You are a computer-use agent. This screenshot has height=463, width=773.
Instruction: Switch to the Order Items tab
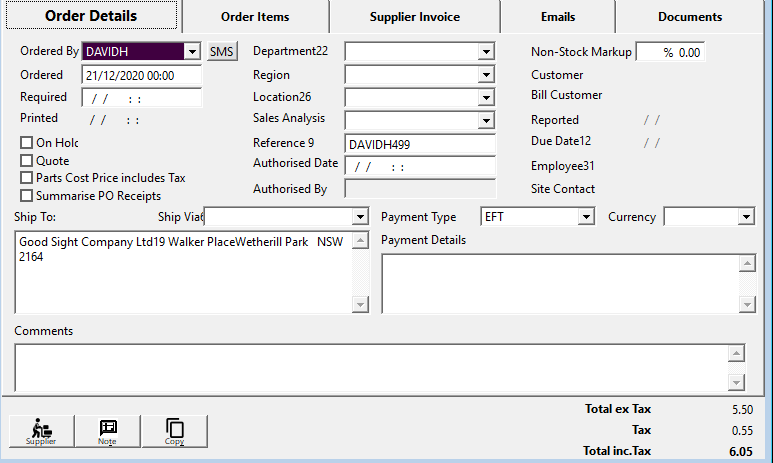coord(255,17)
